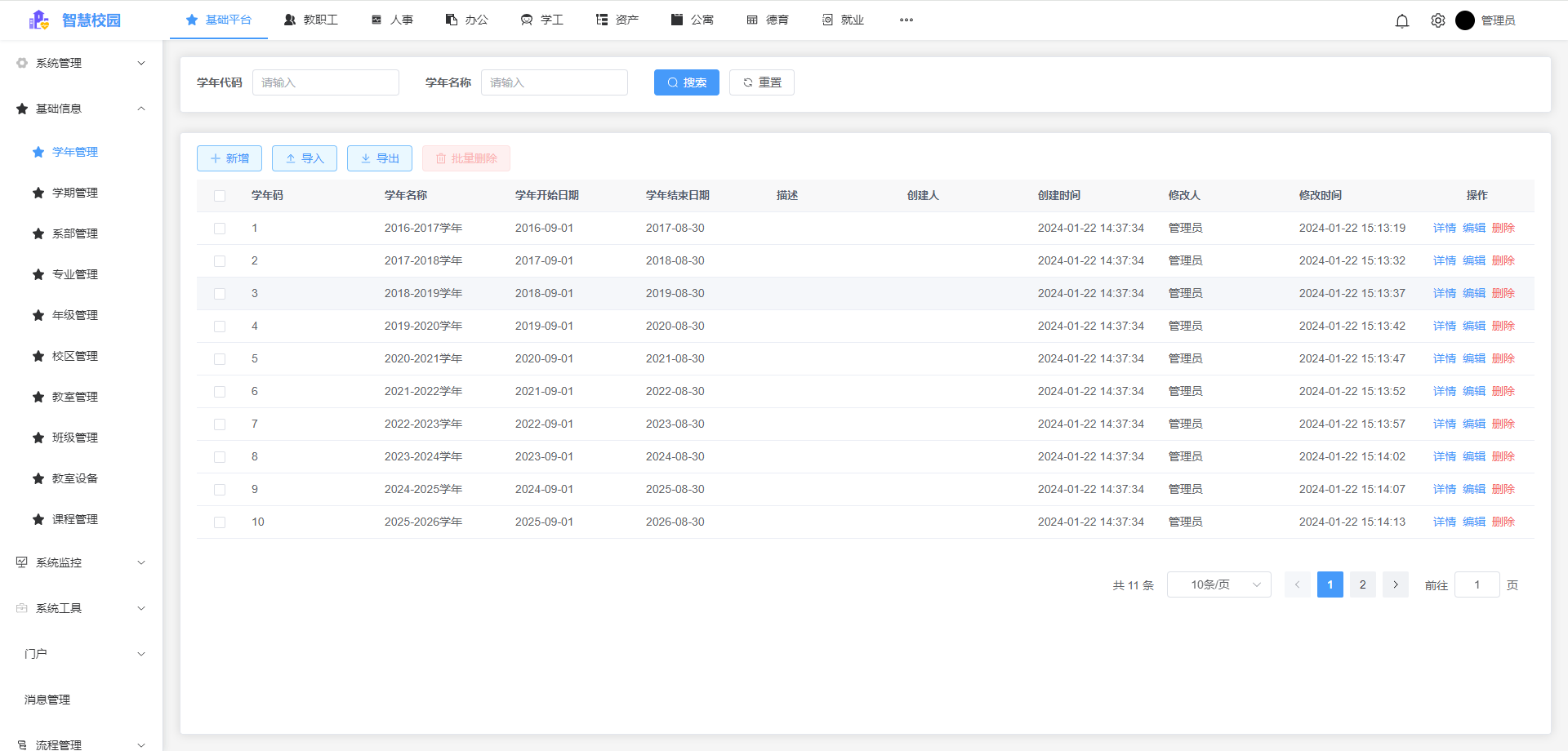This screenshot has width=1568, height=751.
Task: Click the 新增 button
Action: 229,158
